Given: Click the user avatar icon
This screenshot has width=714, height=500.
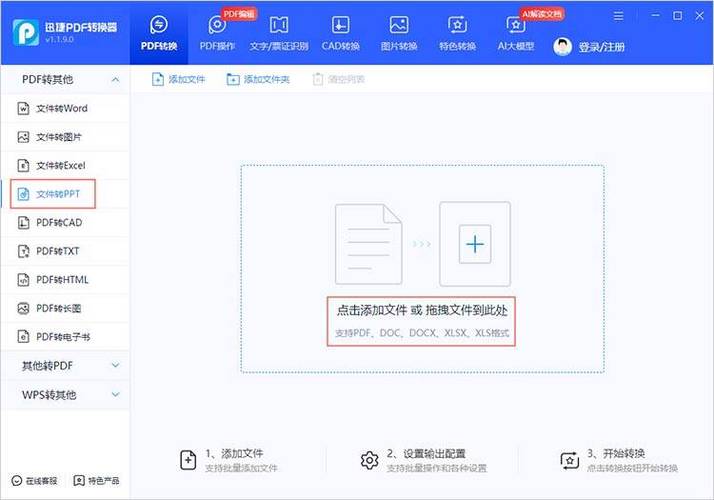Looking at the screenshot, I should [x=562, y=46].
